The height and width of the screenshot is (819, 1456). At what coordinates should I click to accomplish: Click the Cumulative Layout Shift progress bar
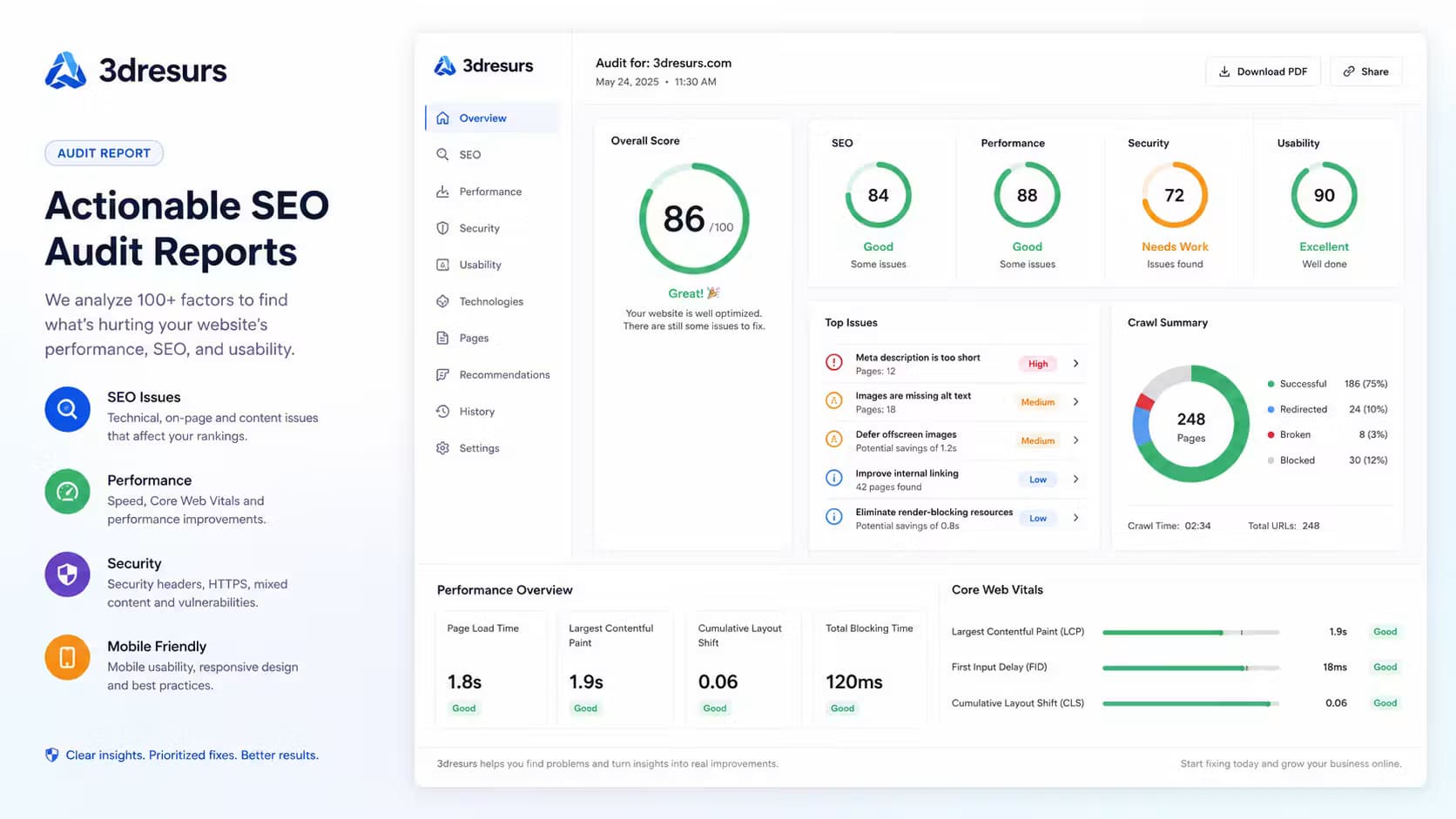point(1190,703)
